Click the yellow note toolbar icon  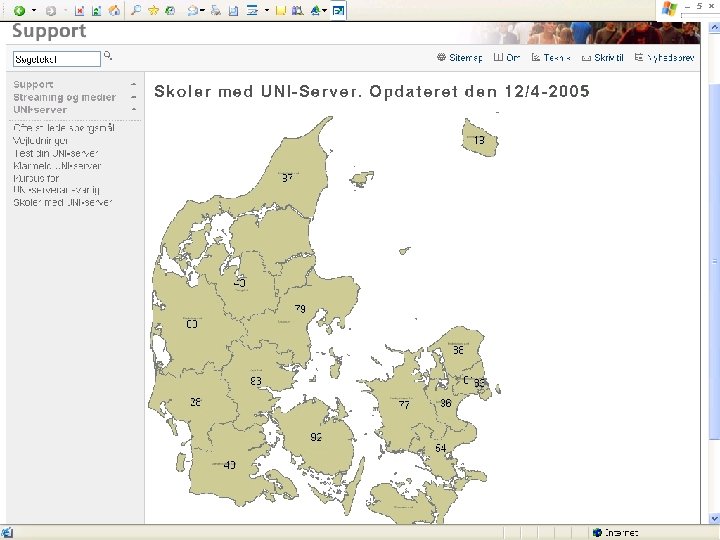[281, 10]
